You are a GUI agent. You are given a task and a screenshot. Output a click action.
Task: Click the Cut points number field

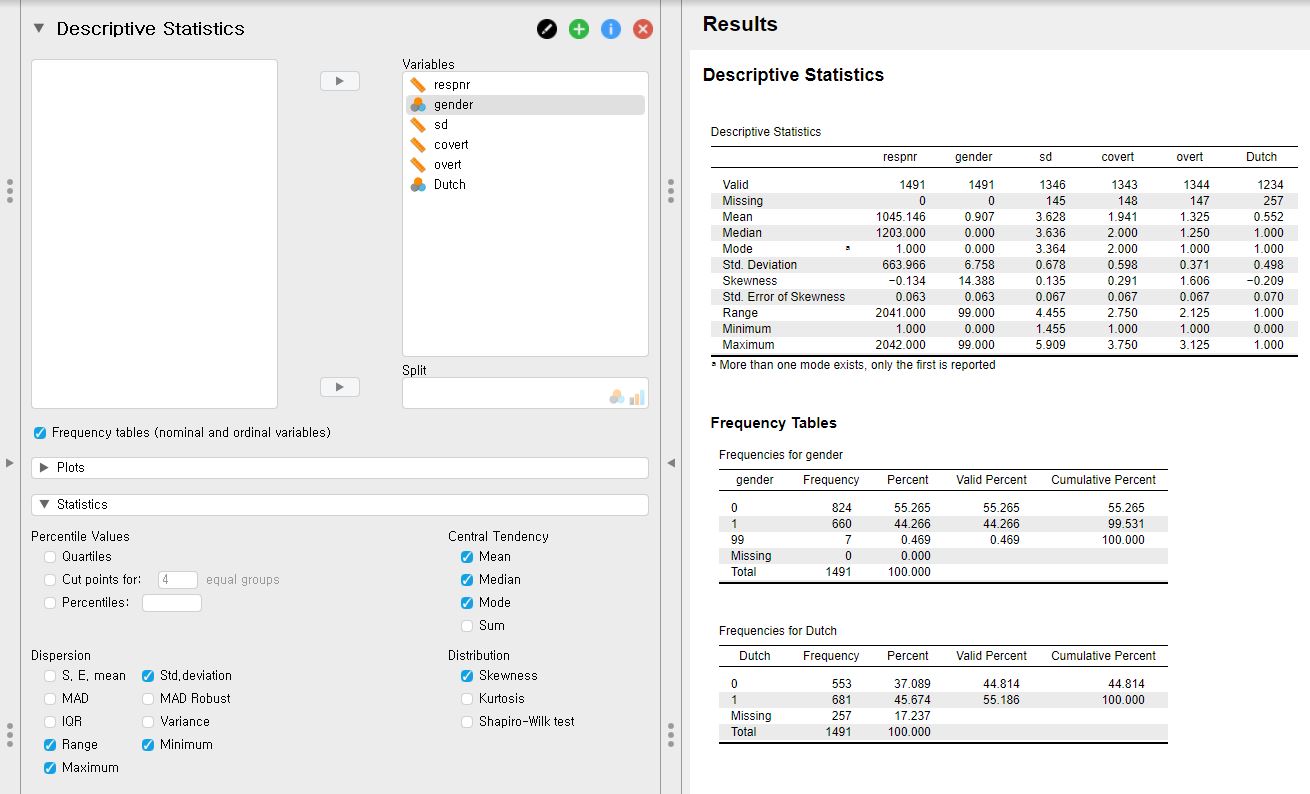click(x=178, y=580)
